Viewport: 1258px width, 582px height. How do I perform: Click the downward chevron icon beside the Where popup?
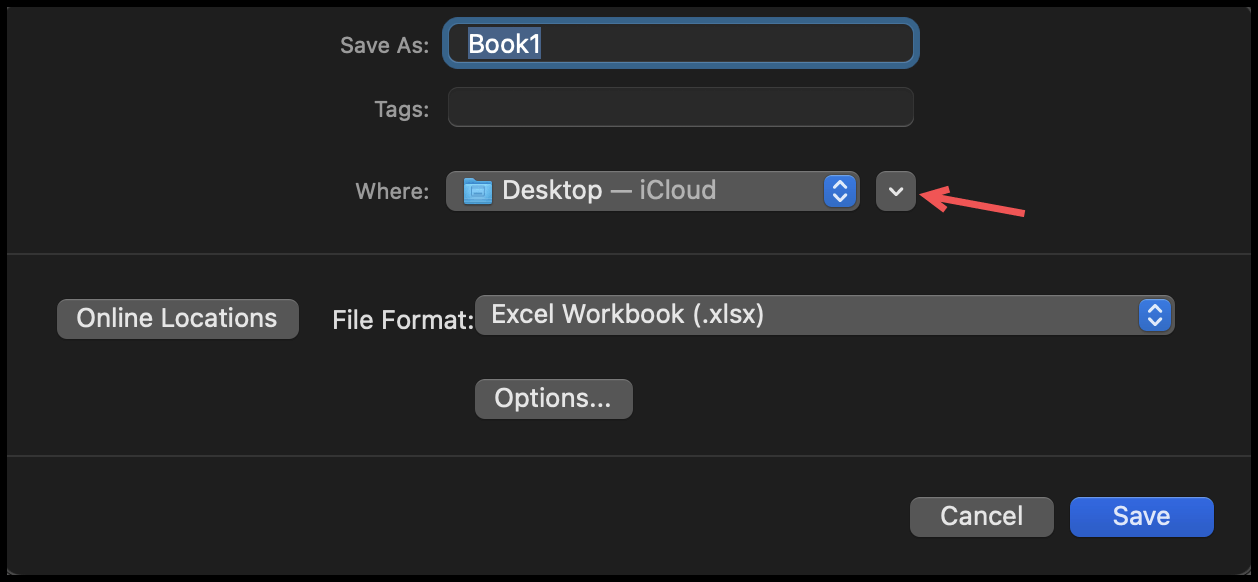(895, 190)
